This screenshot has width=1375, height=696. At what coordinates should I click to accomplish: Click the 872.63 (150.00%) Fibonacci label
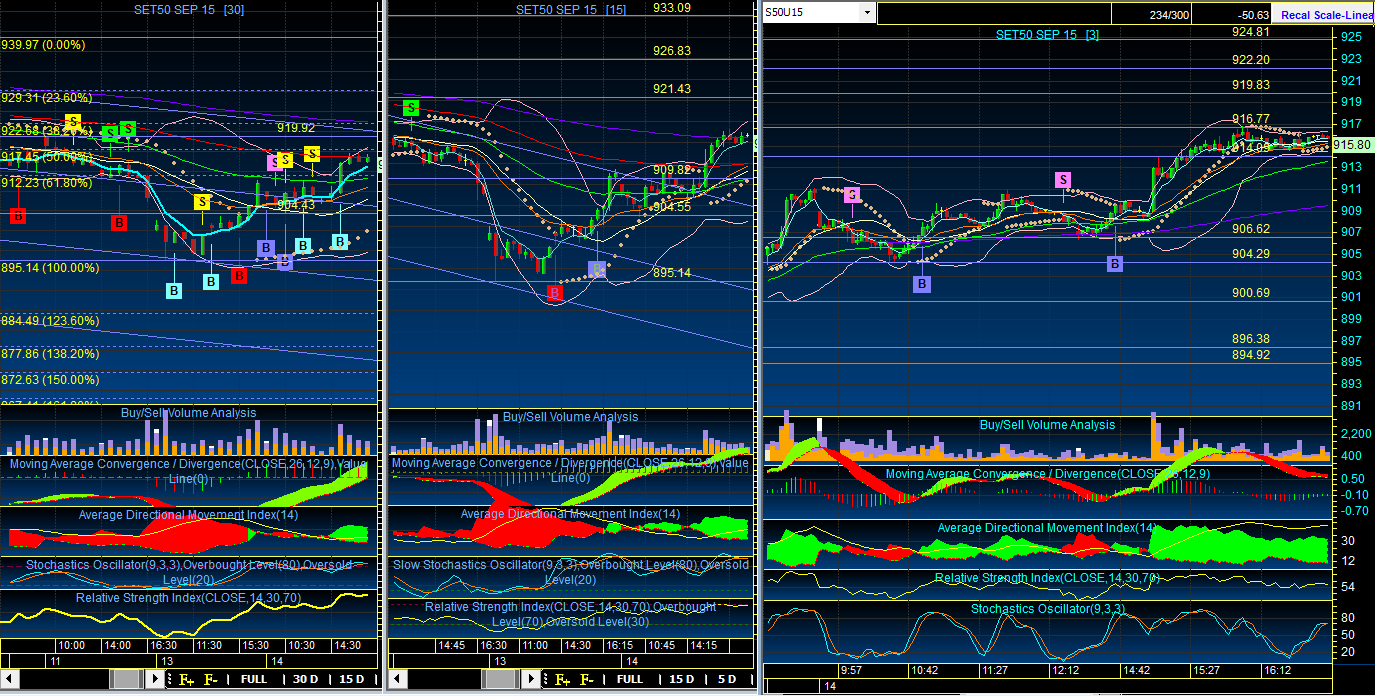[50, 380]
